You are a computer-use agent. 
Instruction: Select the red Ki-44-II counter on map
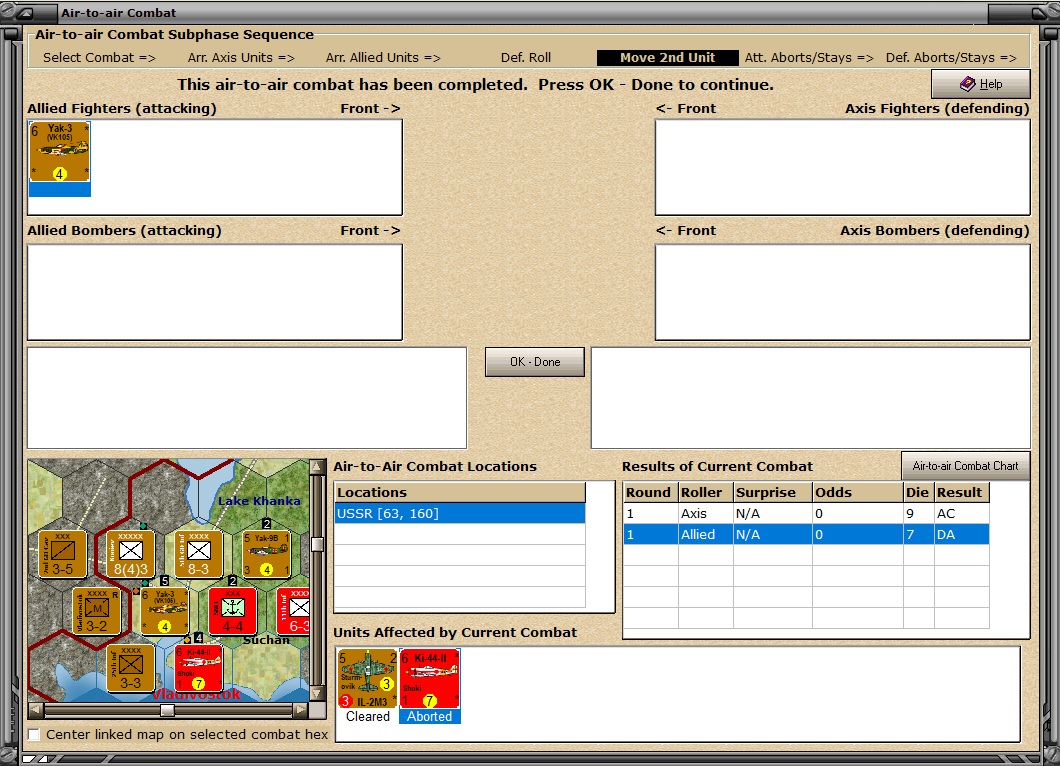198,668
